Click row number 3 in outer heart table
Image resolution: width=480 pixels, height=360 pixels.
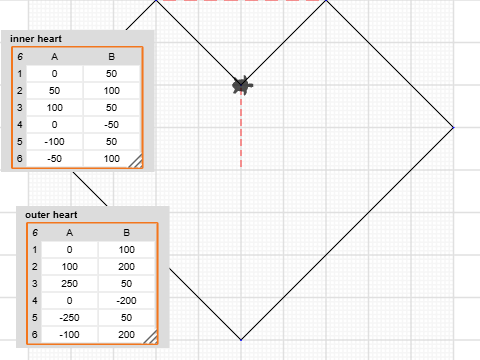click(35, 284)
